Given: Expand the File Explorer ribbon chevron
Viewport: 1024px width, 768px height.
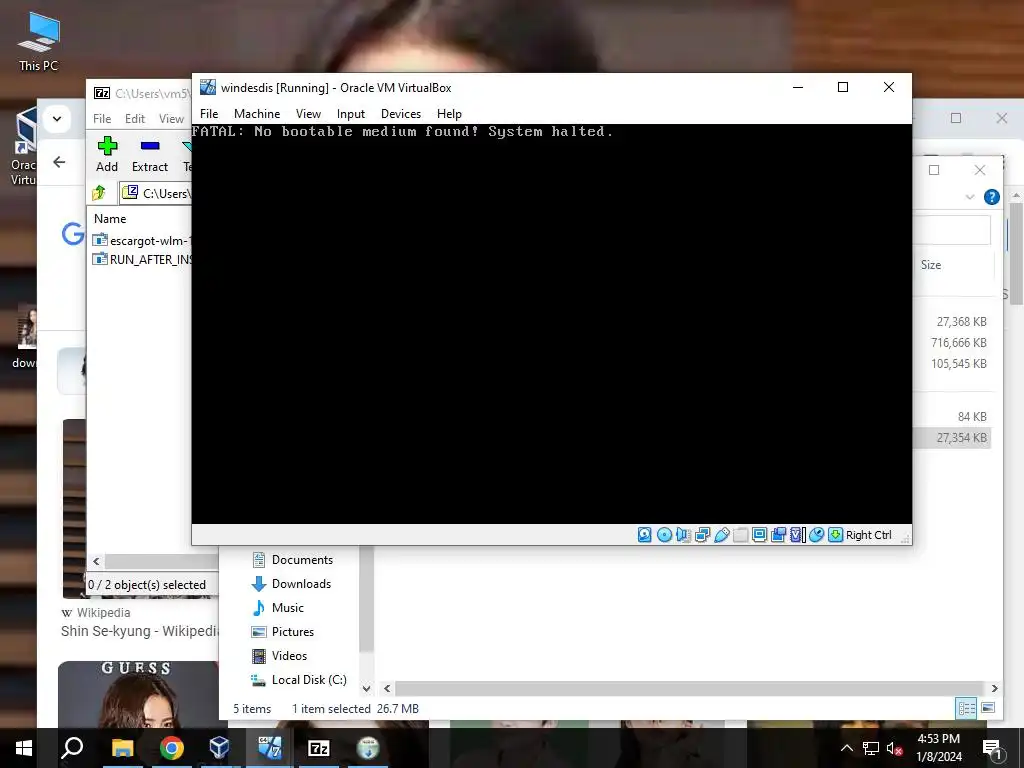Looking at the screenshot, I should point(970,197).
